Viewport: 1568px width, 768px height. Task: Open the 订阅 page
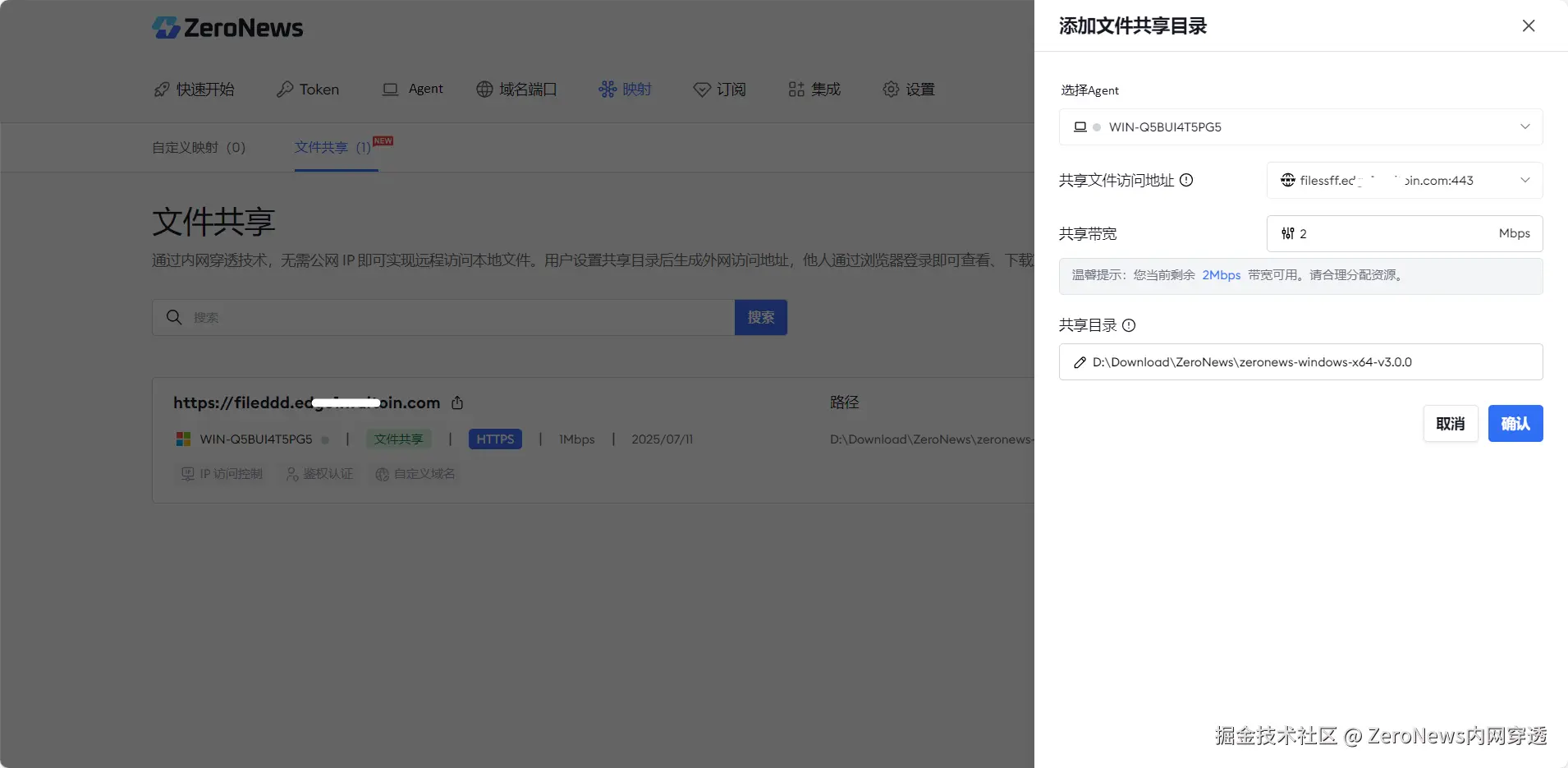pyautogui.click(x=719, y=90)
